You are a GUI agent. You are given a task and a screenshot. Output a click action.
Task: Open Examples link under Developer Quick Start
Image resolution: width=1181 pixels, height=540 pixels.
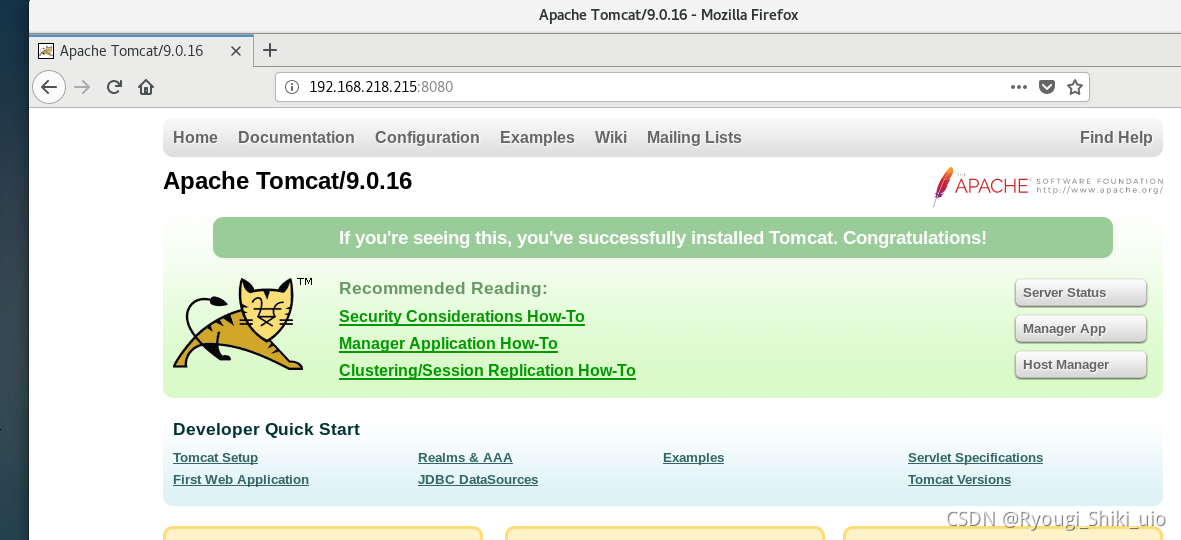694,458
